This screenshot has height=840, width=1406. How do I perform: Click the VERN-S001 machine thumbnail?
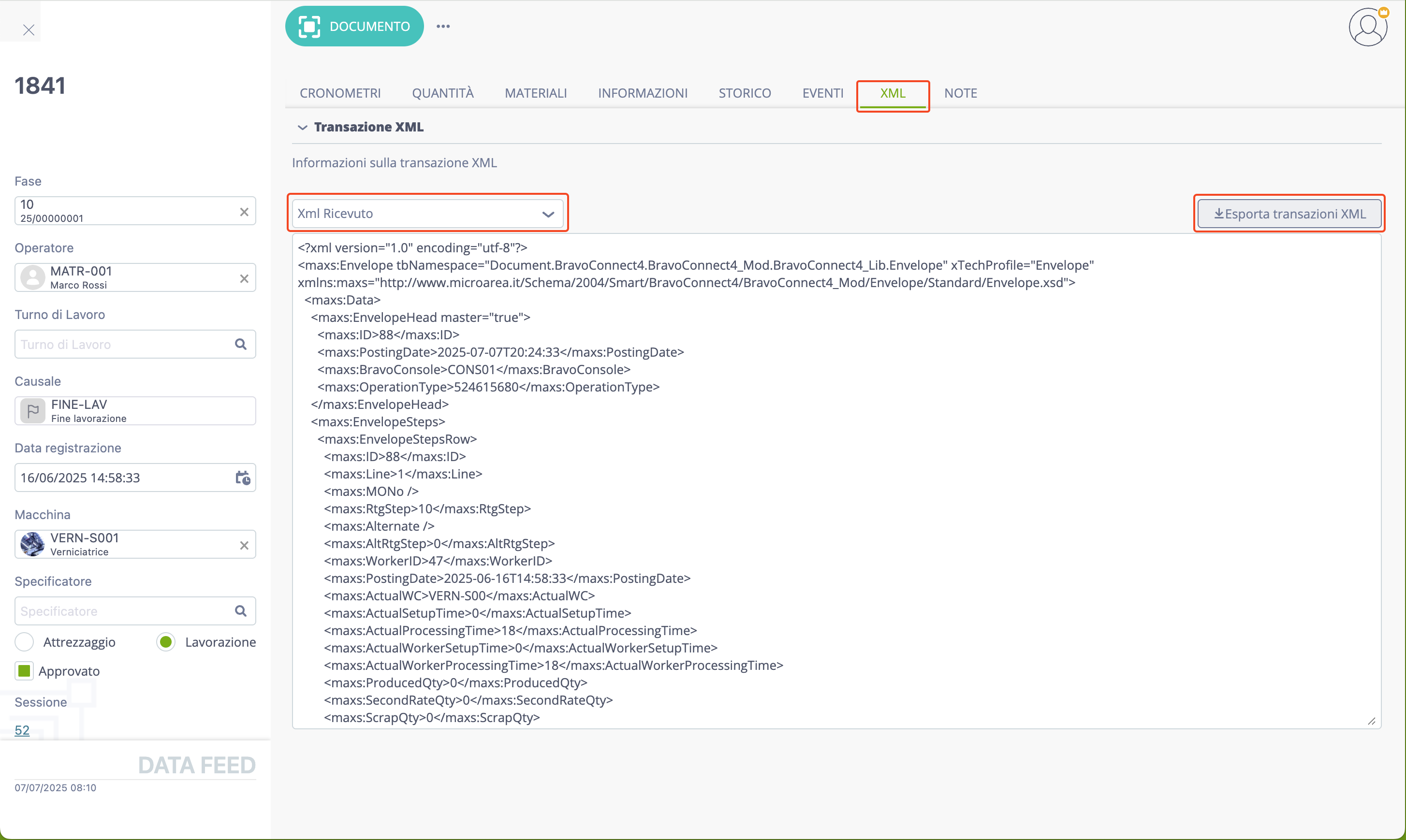click(x=33, y=544)
